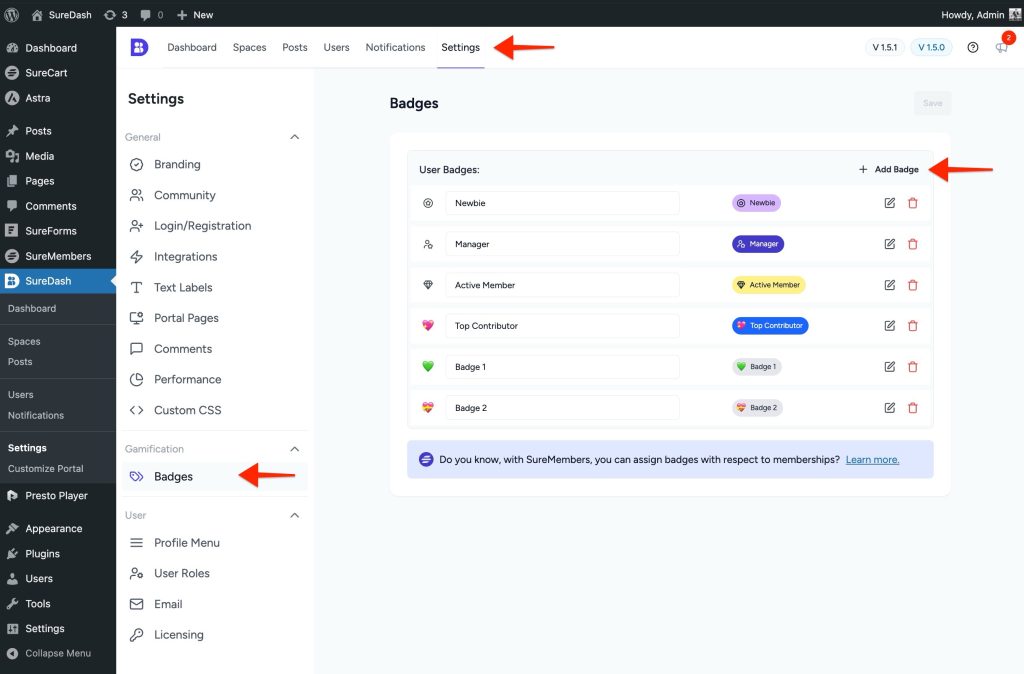Open the Learn more link about memberships

coord(872,458)
